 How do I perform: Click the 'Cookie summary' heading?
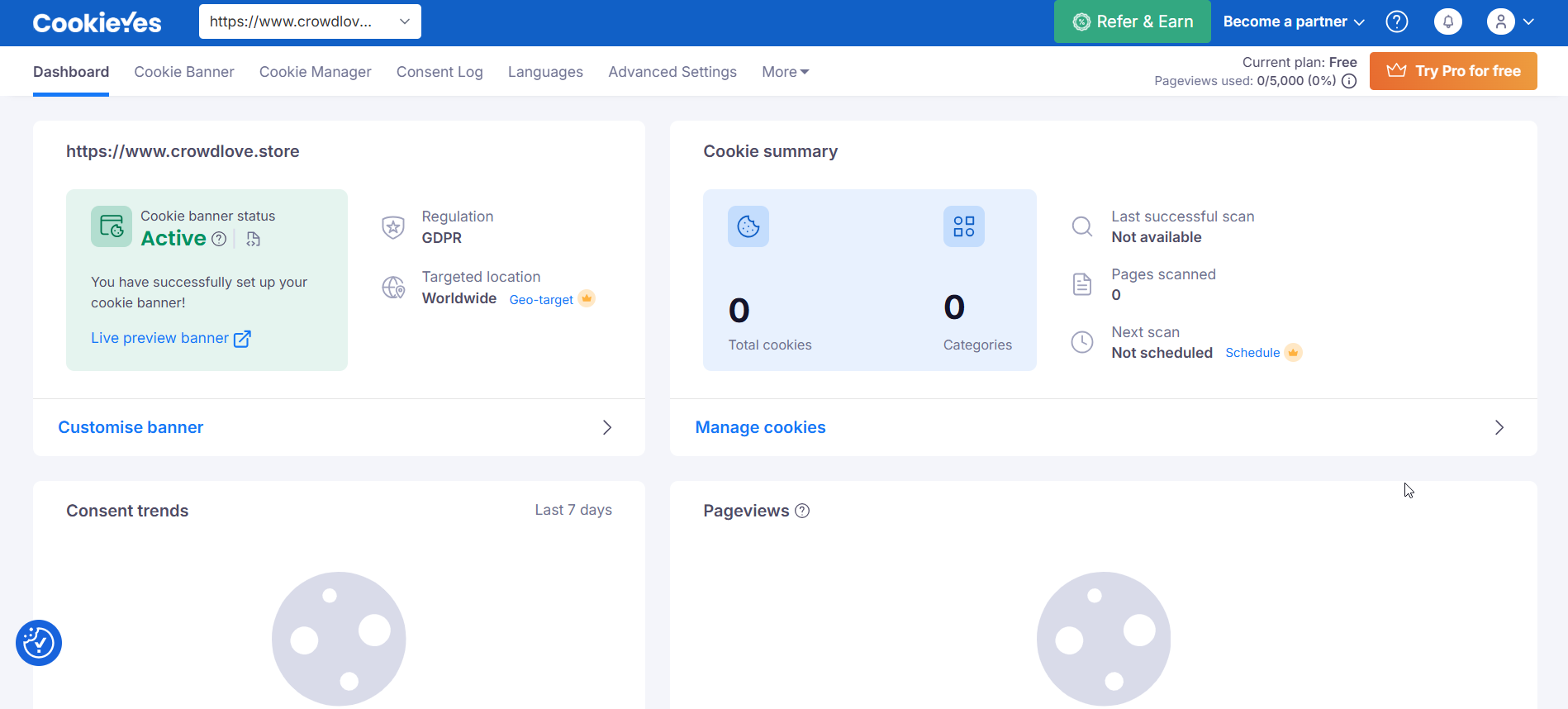[x=771, y=151]
